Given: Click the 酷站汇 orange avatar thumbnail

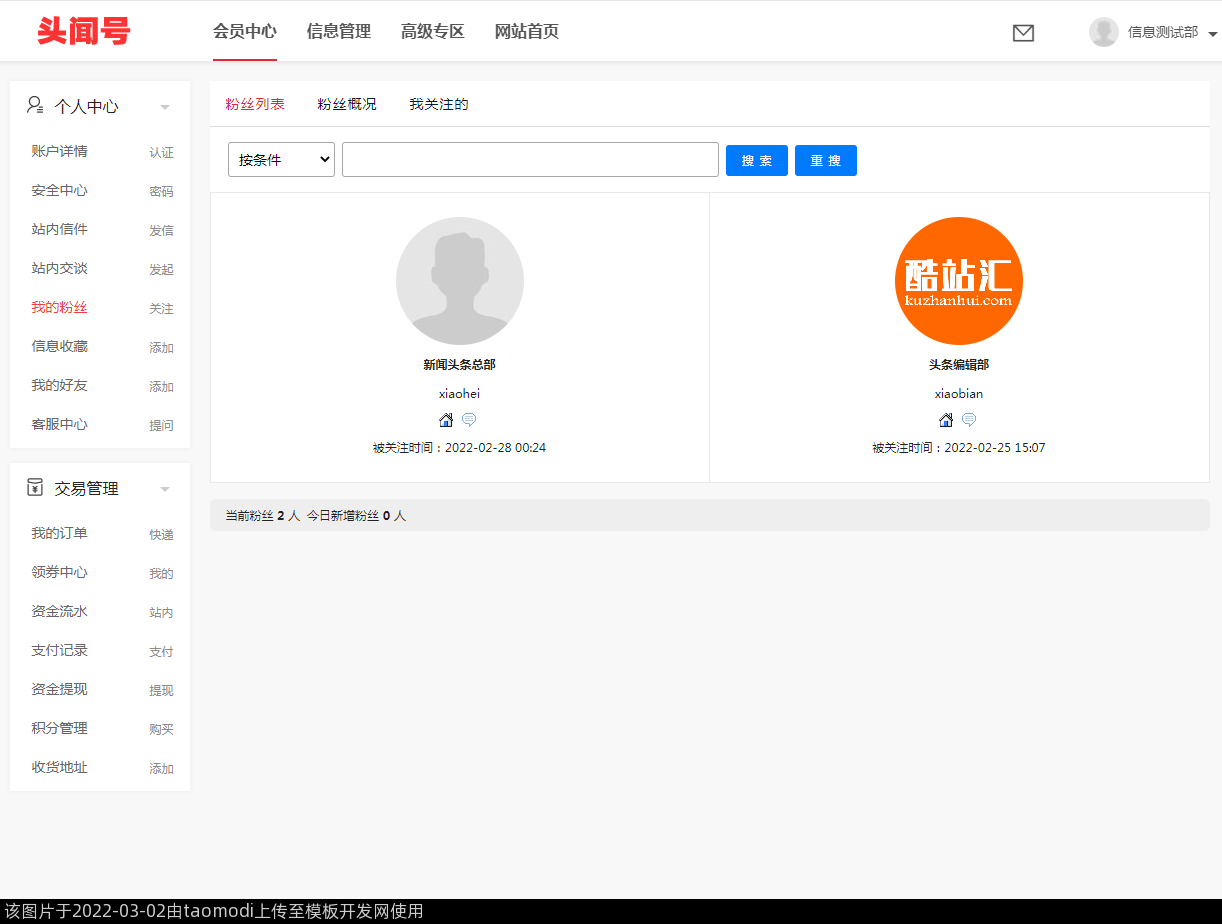Looking at the screenshot, I should [958, 281].
